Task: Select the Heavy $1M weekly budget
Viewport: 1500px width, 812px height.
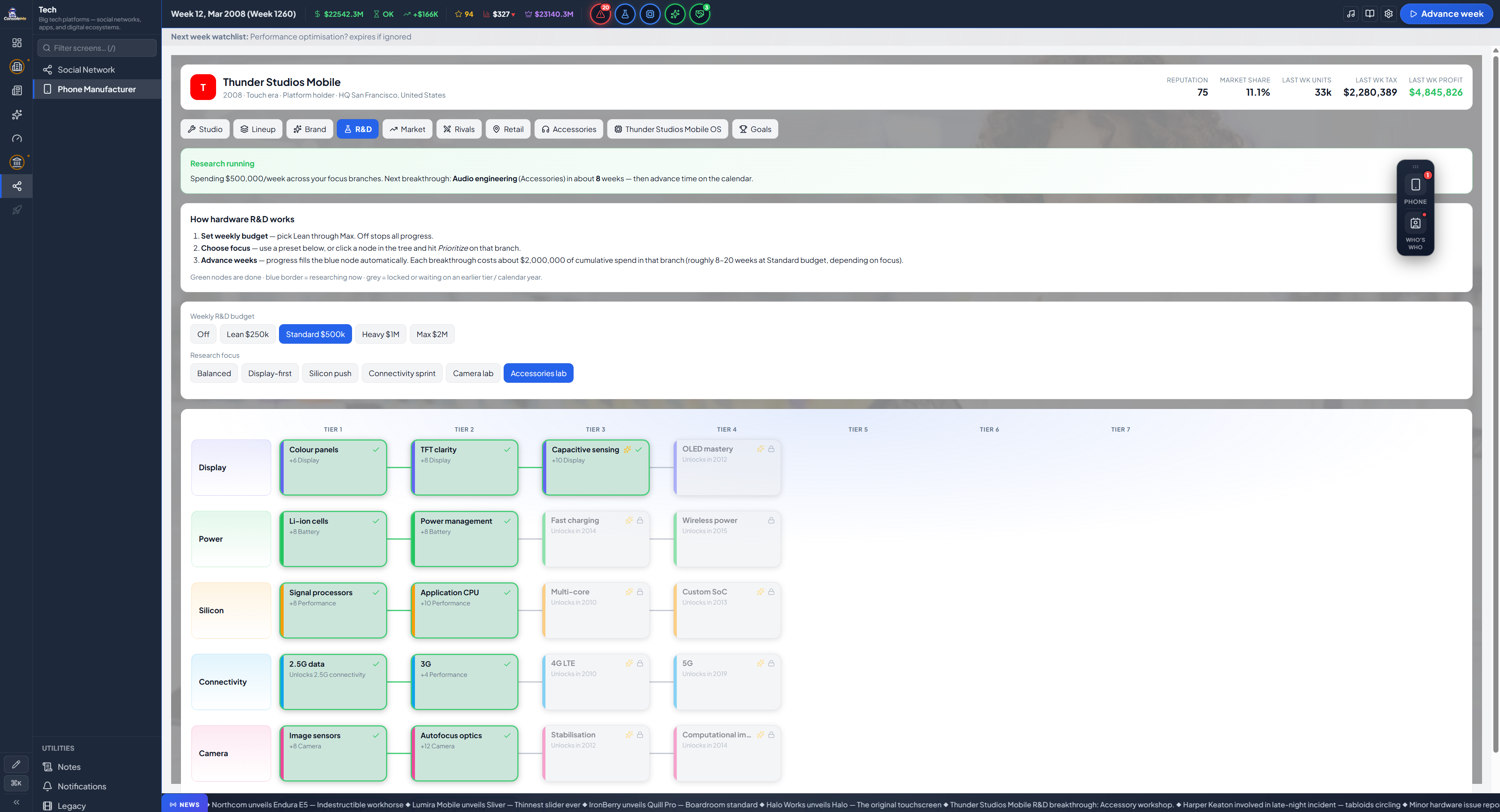Action: point(380,334)
